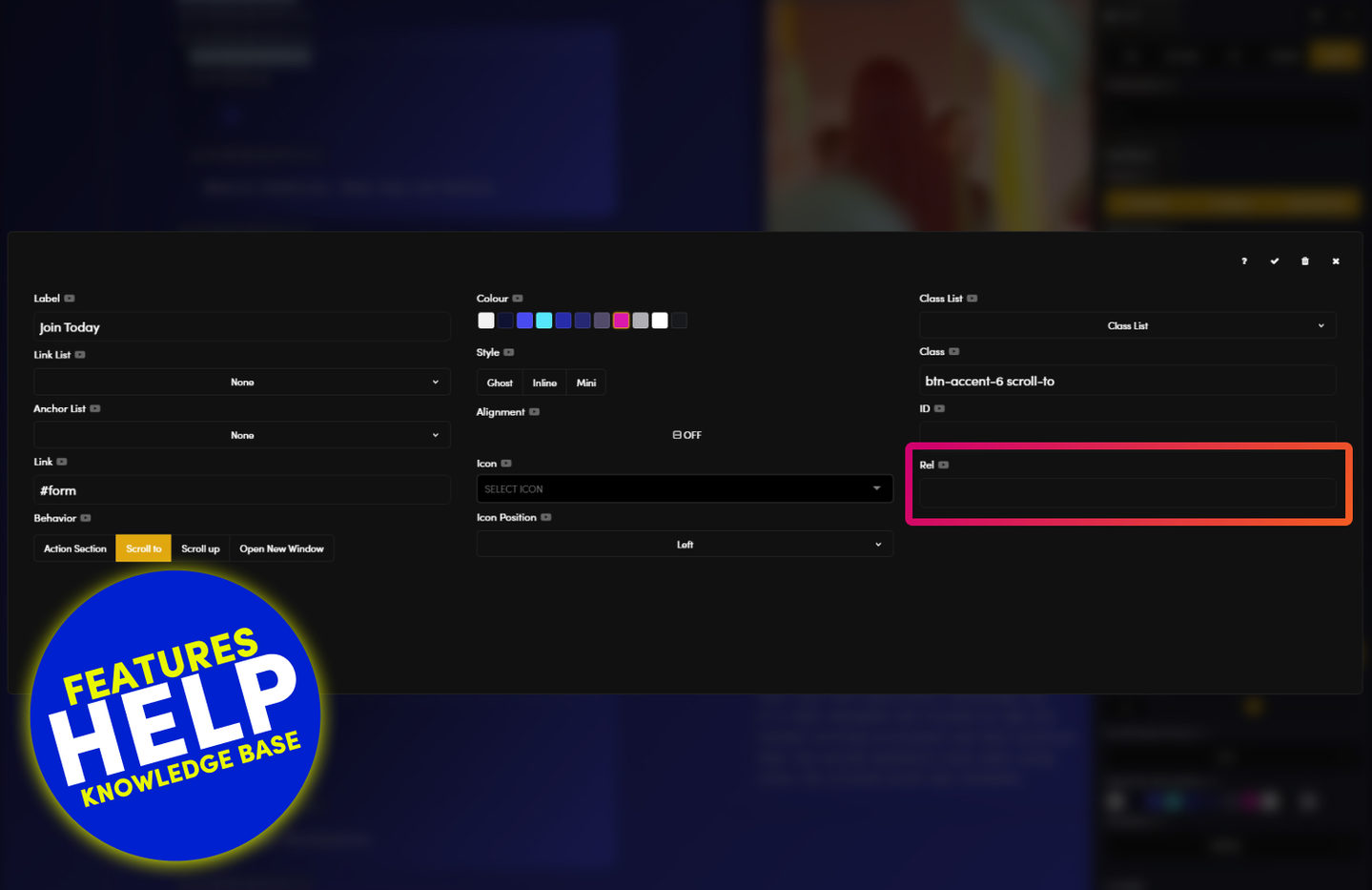Open video help icon beside Rel
This screenshot has width=1372, height=890.
point(944,466)
